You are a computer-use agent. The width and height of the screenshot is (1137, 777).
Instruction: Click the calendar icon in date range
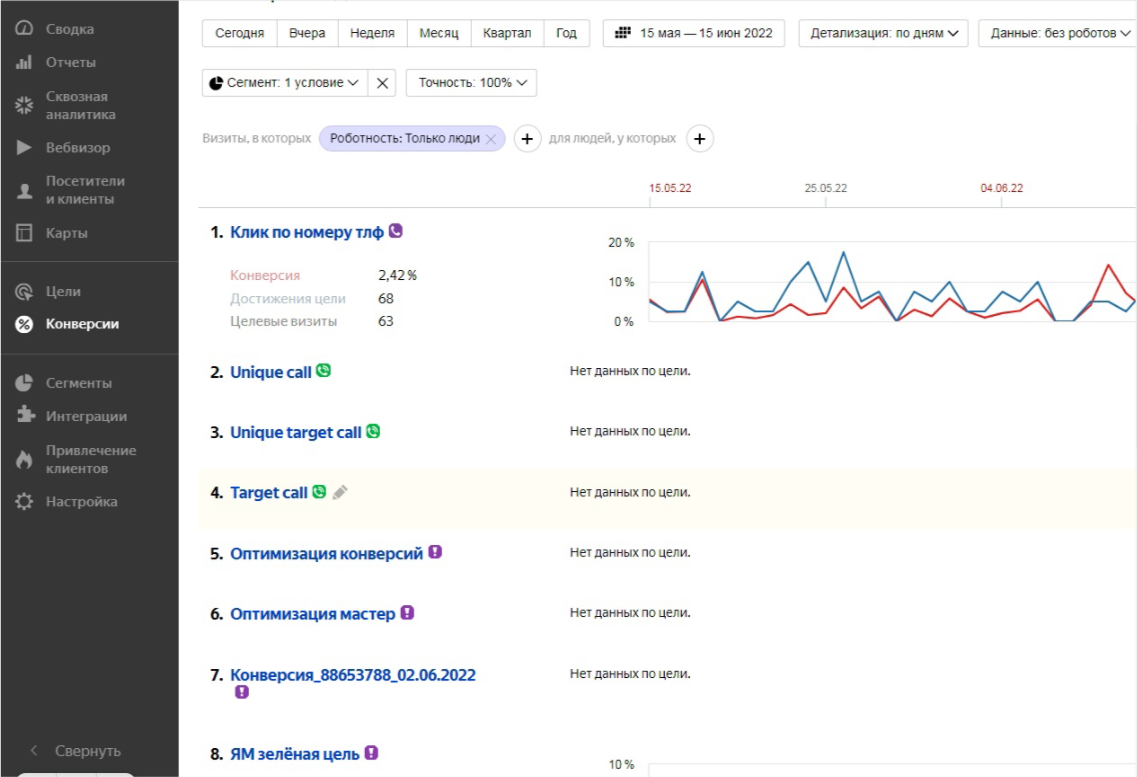tap(622, 33)
